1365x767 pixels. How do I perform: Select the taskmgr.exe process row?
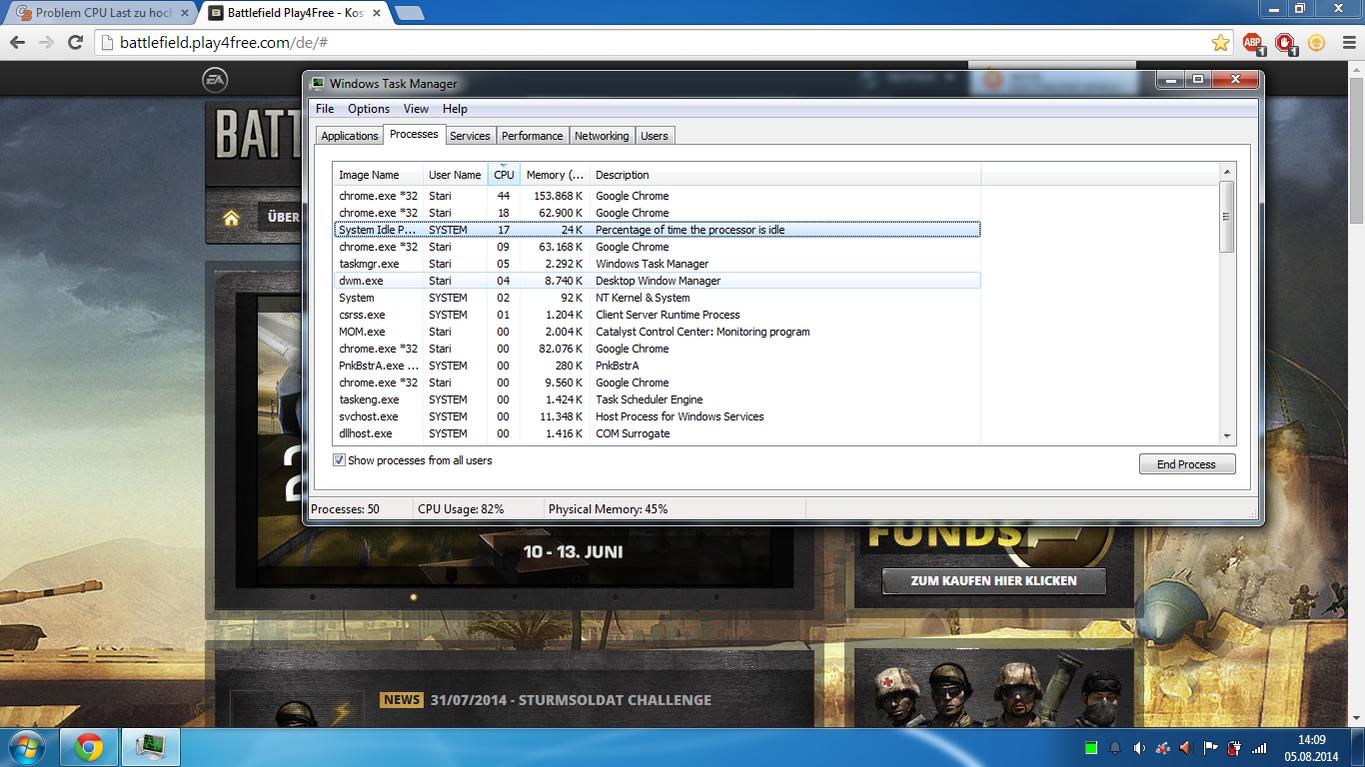click(x=657, y=264)
